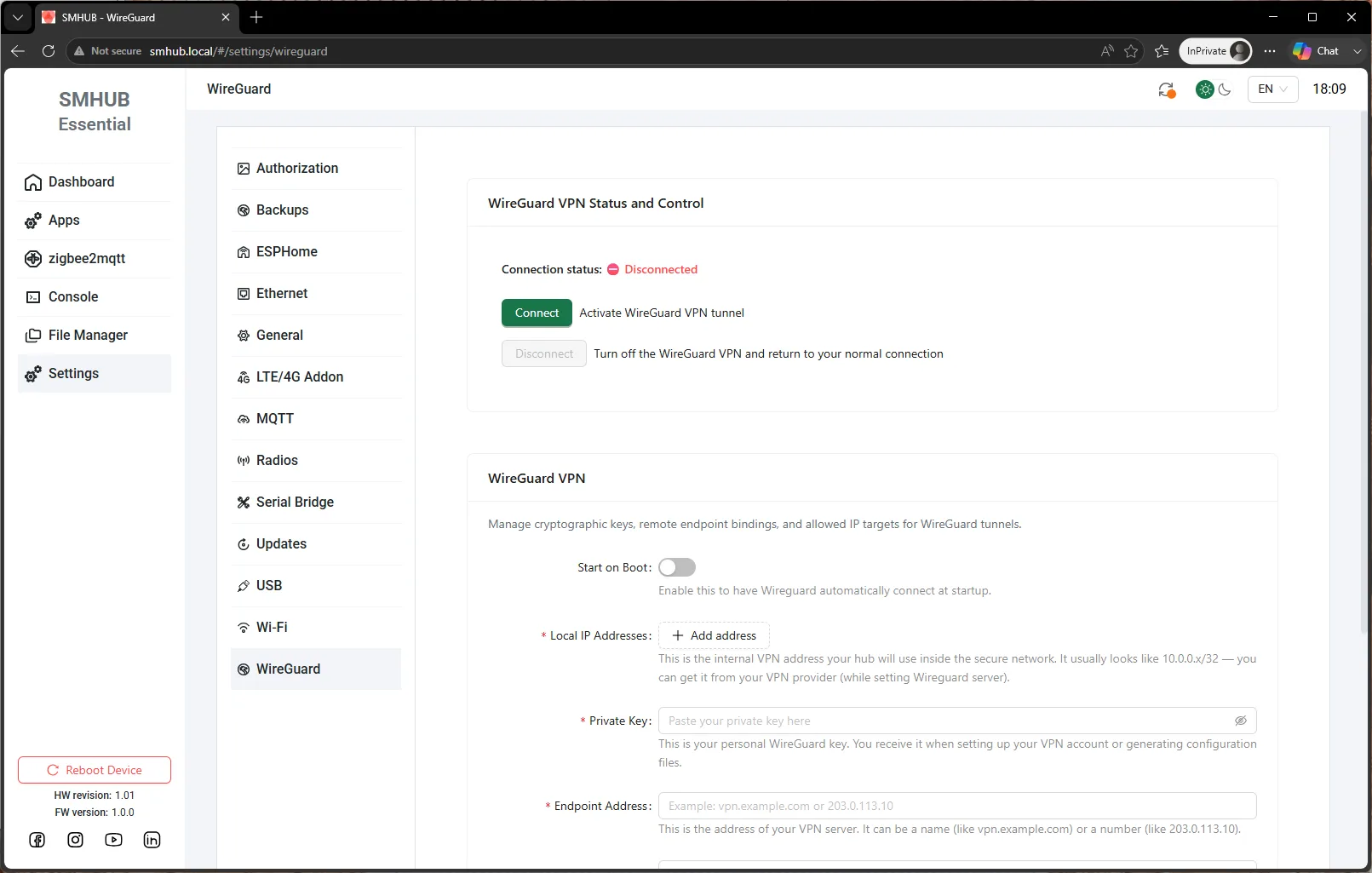Toggle the Start on Boot switch
1372x873 pixels.
pyautogui.click(x=677, y=567)
